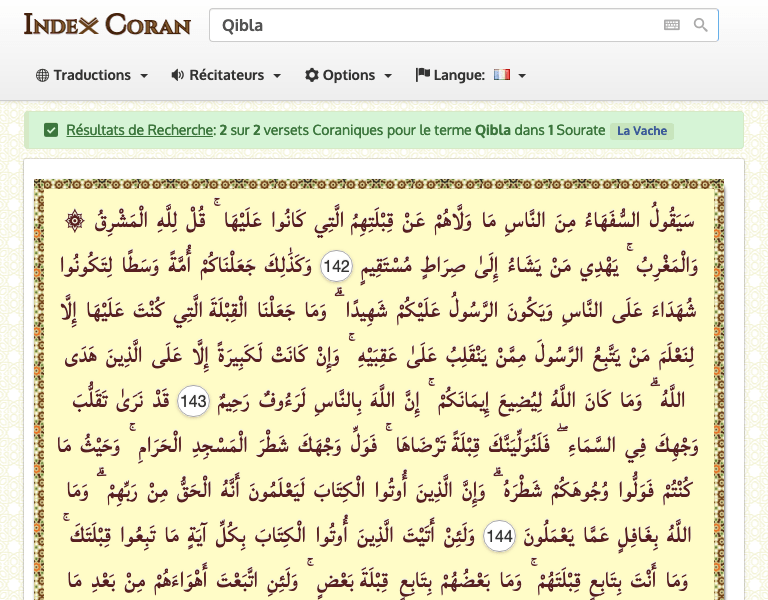Open the Résultats de Recherche link
The height and width of the screenshot is (600, 768).
pos(140,130)
